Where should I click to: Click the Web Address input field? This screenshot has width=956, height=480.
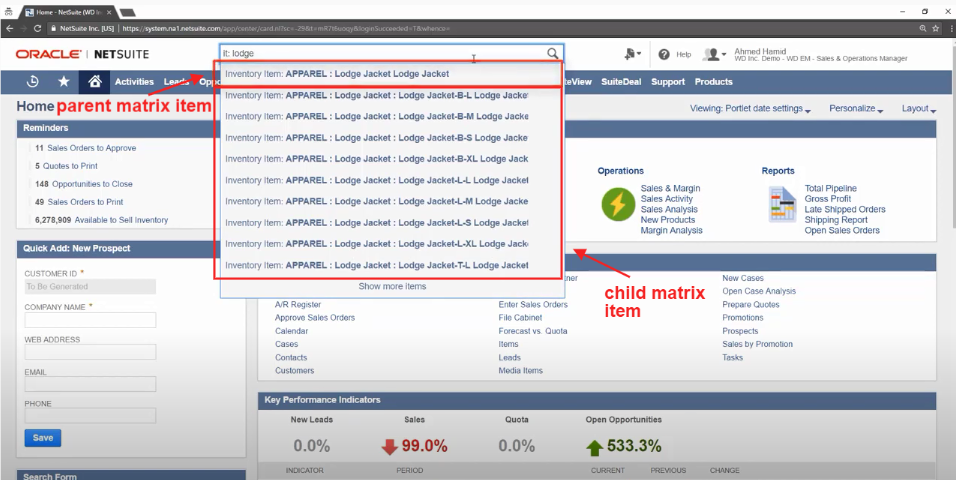tap(90, 352)
